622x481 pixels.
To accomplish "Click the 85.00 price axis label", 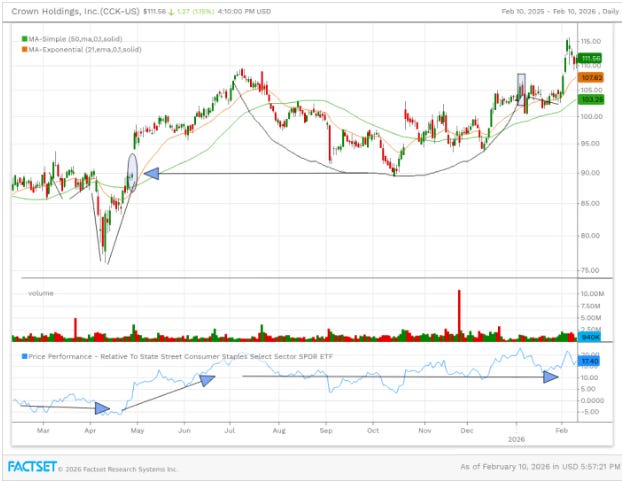I will pos(590,203).
